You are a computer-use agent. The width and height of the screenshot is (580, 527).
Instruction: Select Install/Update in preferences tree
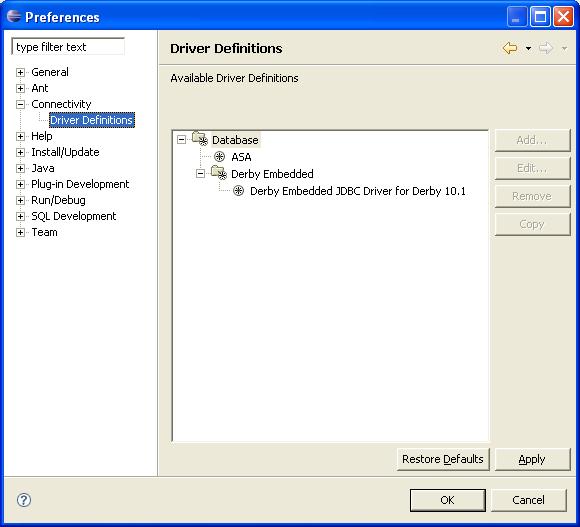[x=65, y=152]
